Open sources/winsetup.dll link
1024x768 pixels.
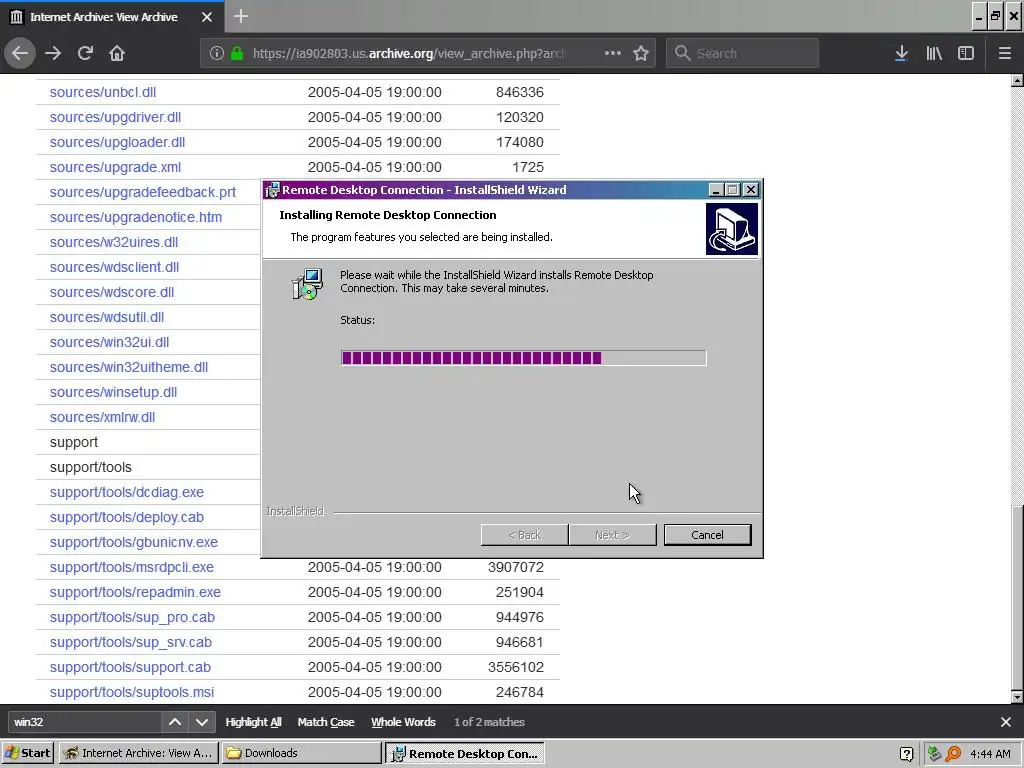[x=113, y=392]
